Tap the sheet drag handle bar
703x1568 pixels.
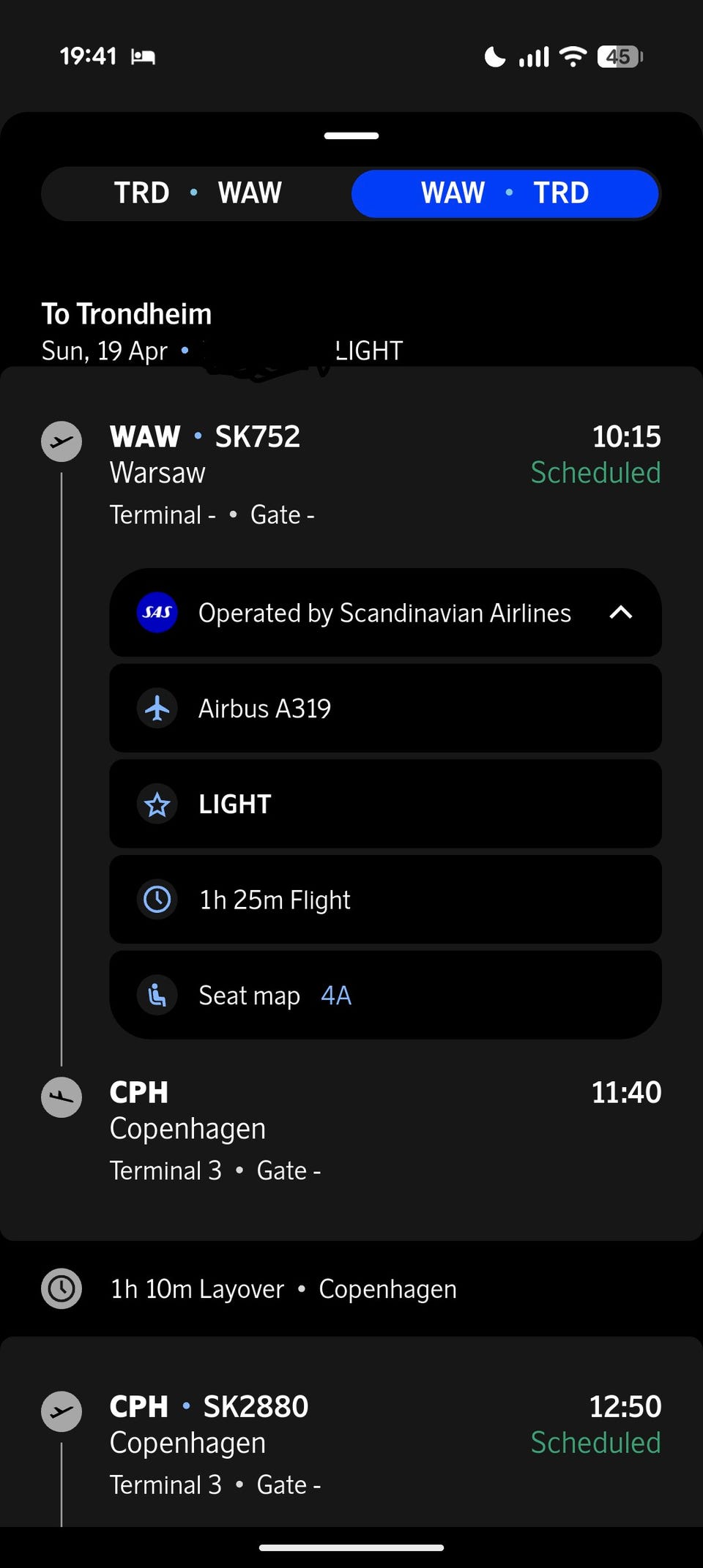pyautogui.click(x=351, y=135)
